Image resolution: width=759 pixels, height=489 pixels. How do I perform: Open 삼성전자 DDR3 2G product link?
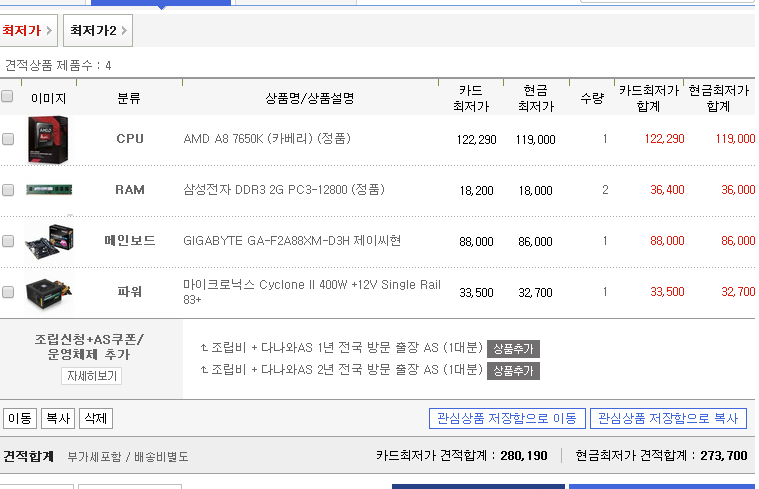click(283, 190)
